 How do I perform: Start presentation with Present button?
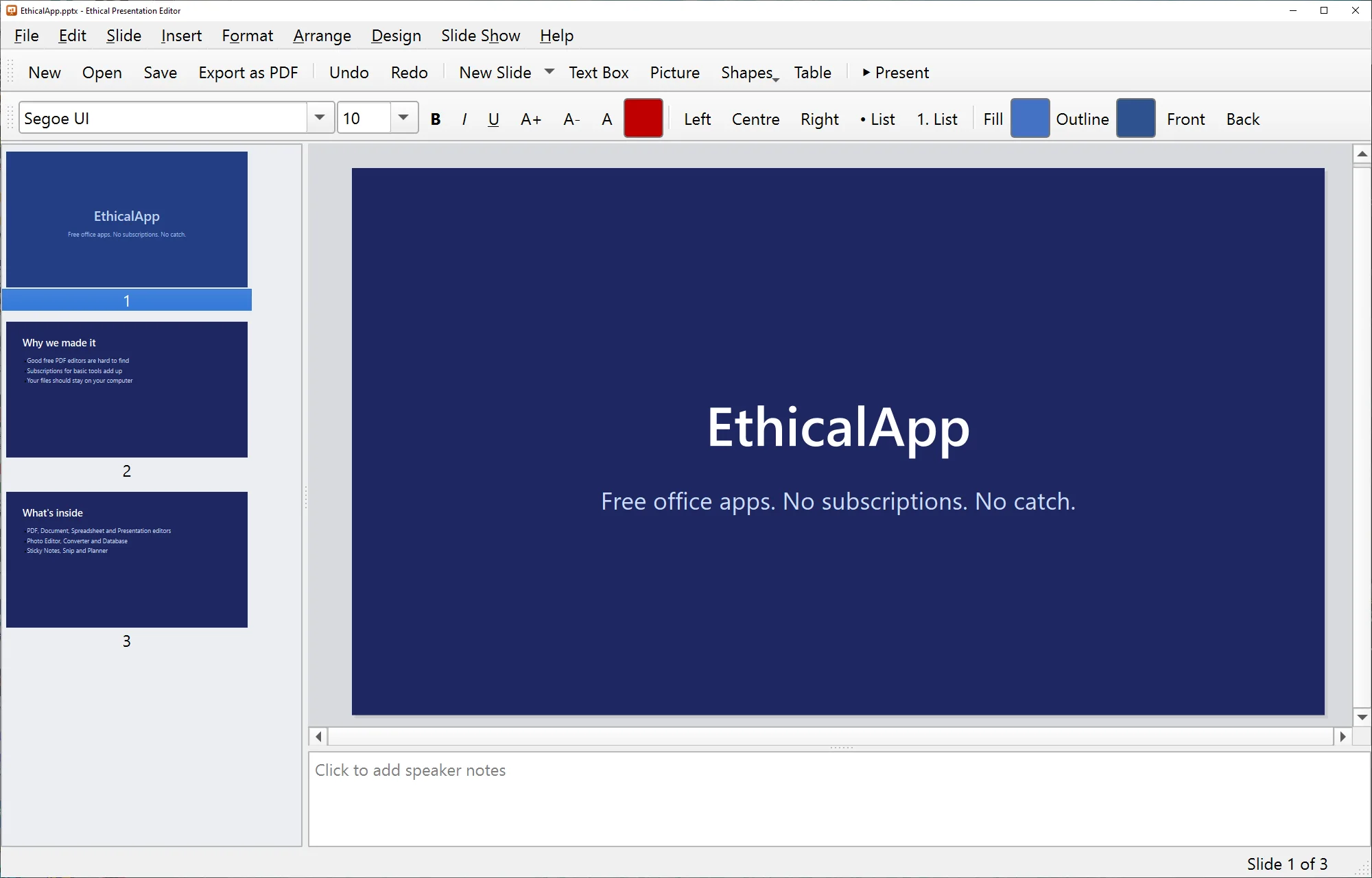[x=895, y=72]
